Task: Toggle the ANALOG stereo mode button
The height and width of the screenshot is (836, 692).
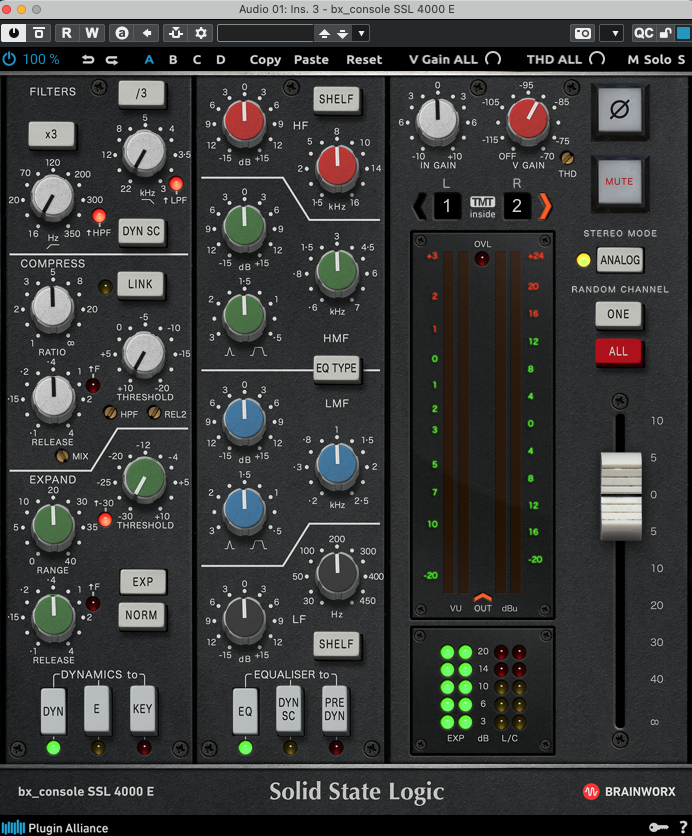Action: tap(619, 260)
